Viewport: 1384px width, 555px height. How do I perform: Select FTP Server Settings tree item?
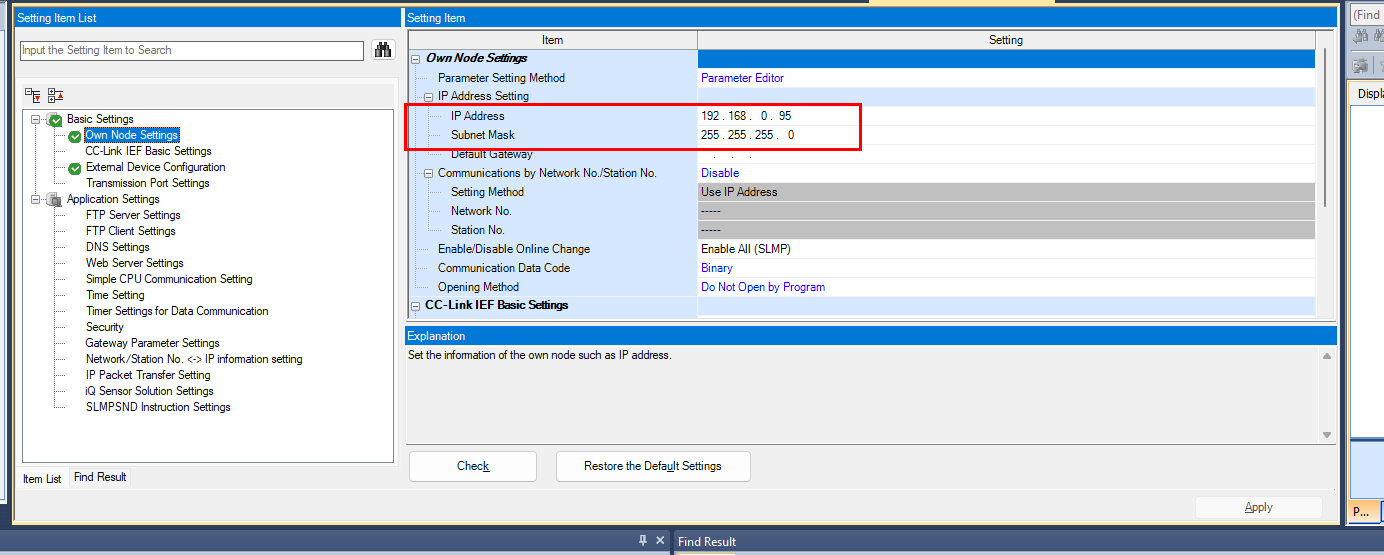tap(133, 216)
